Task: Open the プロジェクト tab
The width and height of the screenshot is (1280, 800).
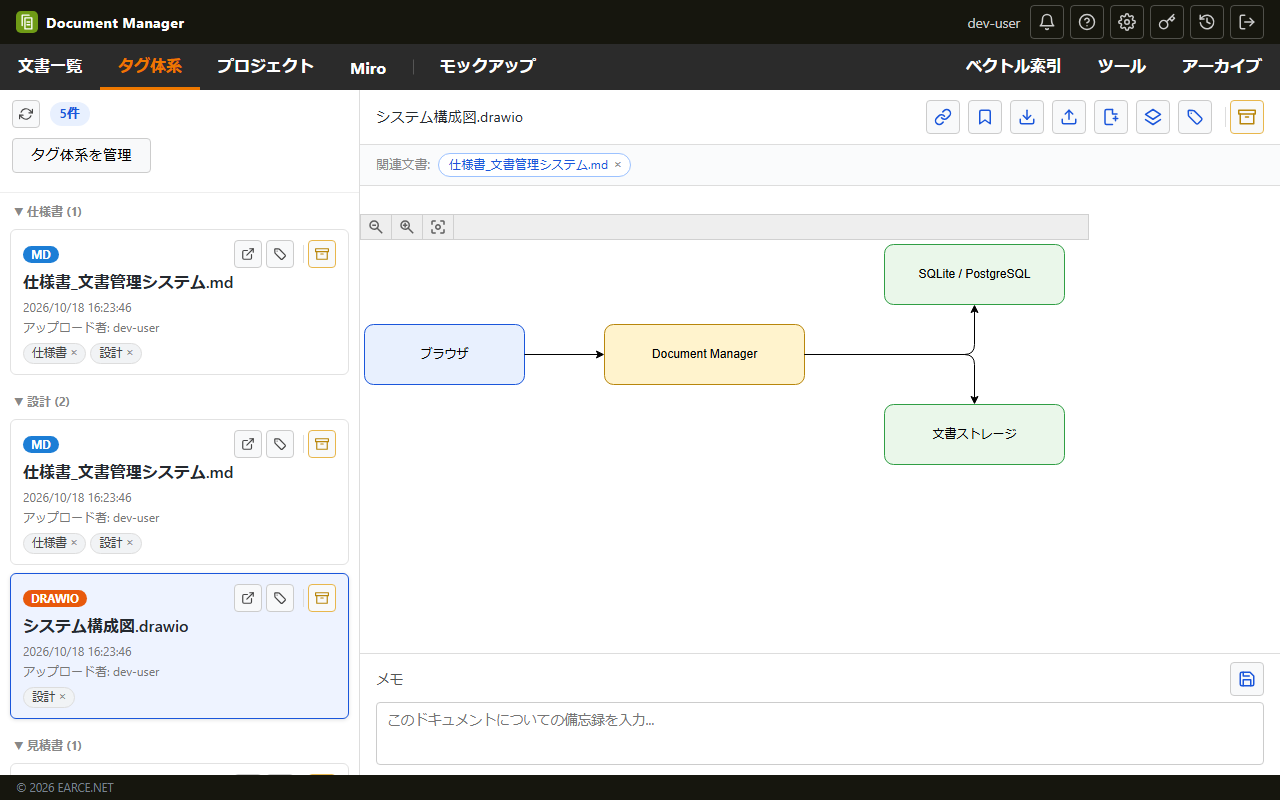Action: (x=266, y=67)
